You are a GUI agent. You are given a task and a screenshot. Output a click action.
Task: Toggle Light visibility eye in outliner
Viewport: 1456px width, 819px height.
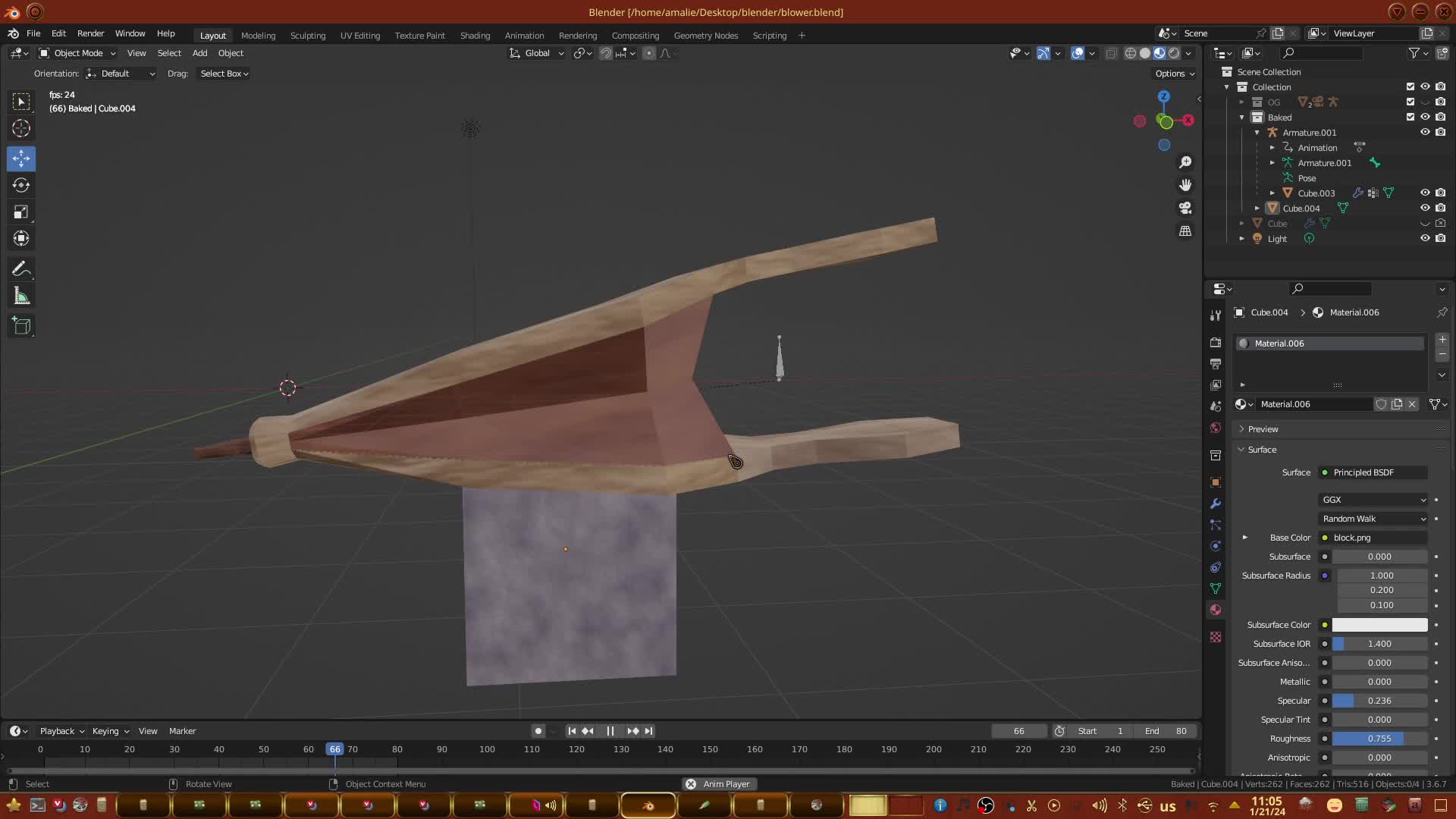[x=1425, y=238]
